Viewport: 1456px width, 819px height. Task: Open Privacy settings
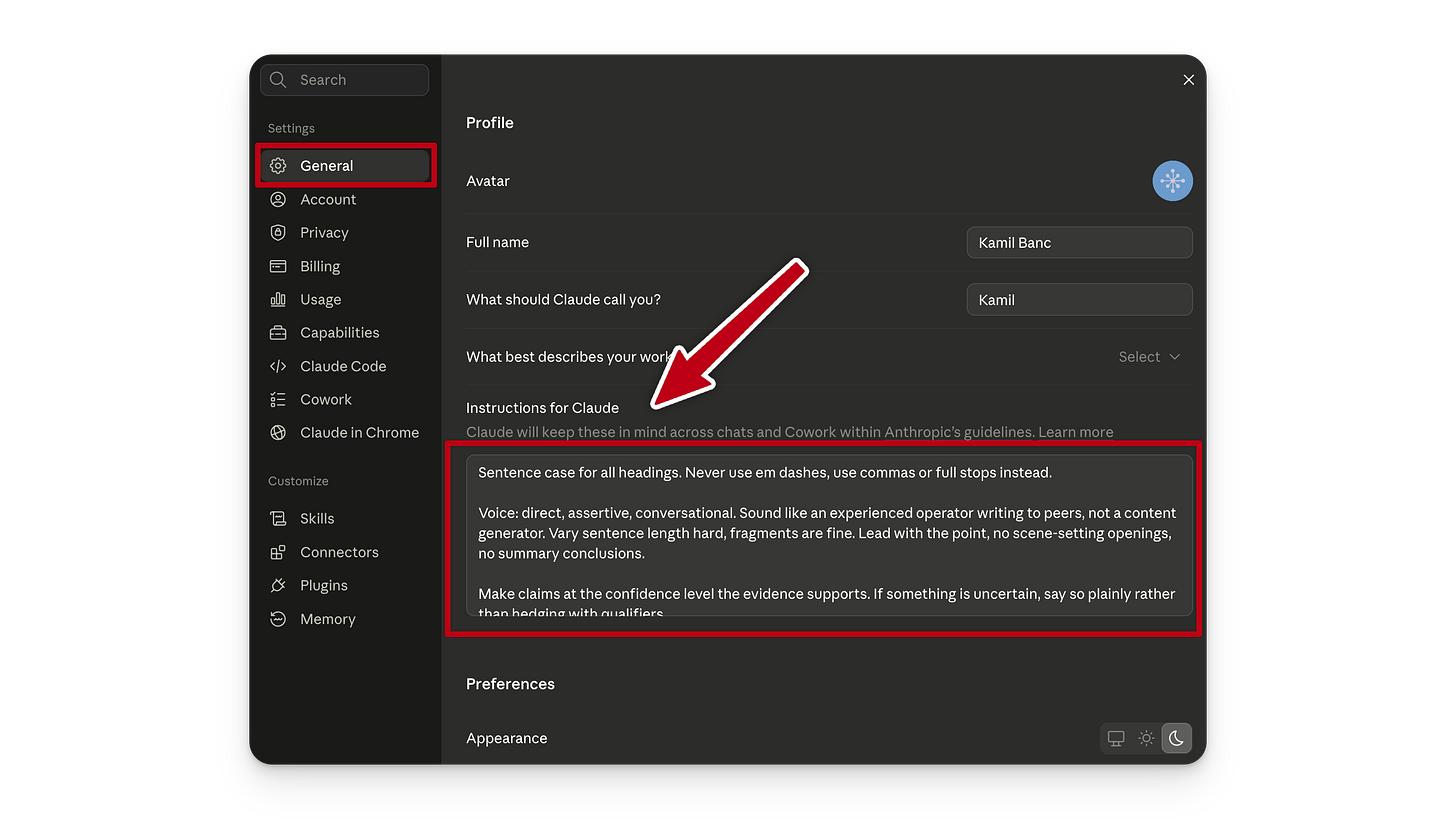(345, 233)
